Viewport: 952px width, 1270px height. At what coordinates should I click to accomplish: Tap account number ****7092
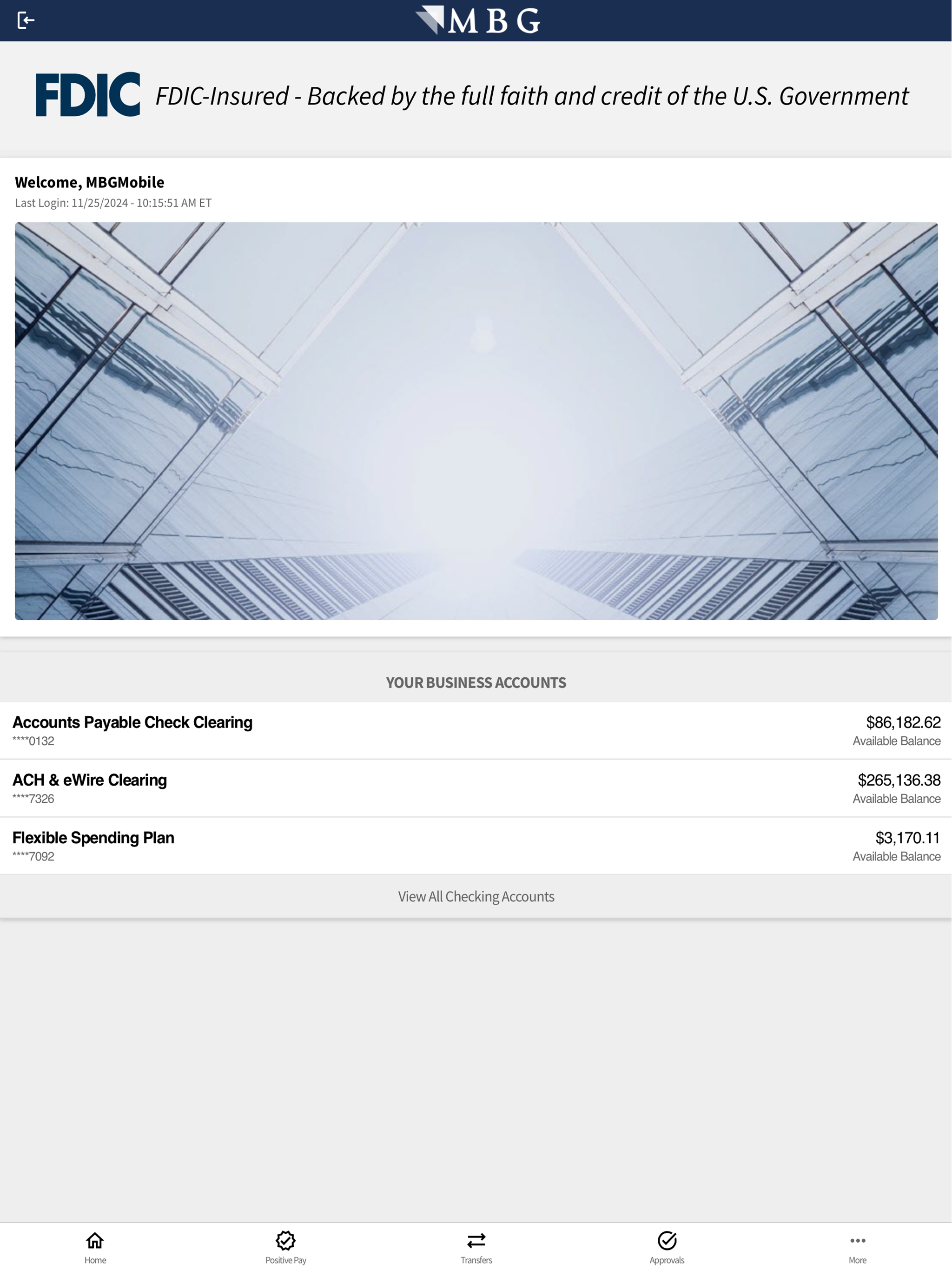[x=33, y=857]
